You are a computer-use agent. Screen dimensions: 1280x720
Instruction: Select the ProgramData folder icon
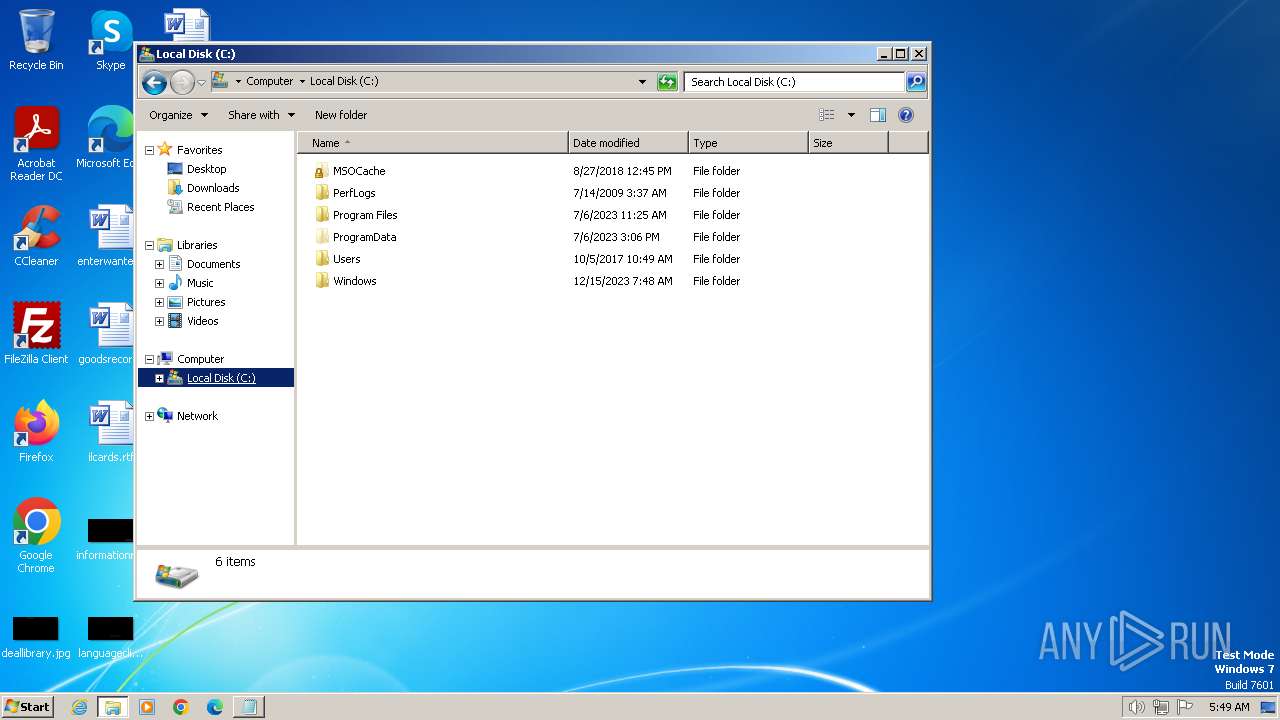tap(321, 237)
